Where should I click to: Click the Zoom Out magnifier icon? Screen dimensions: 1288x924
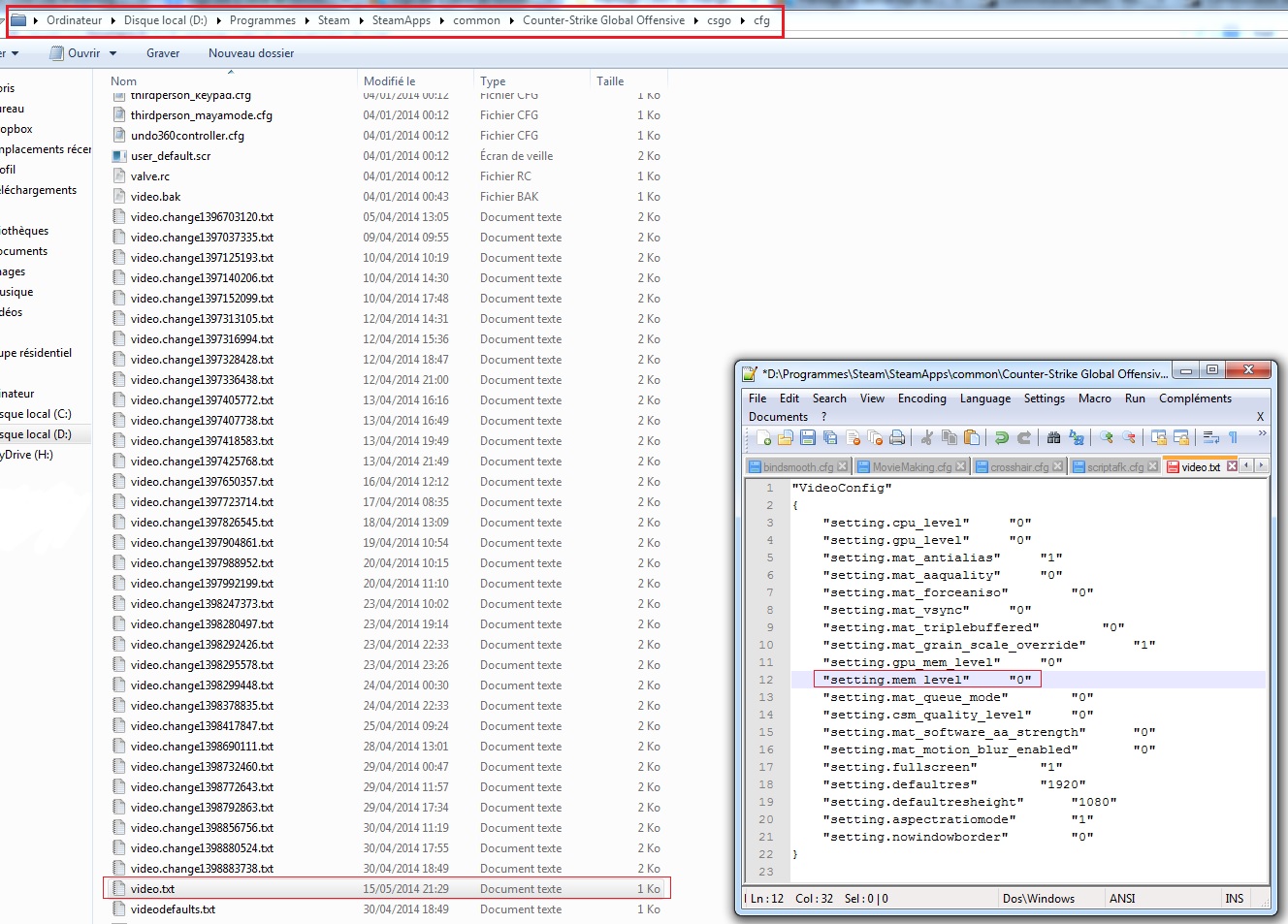click(x=1128, y=438)
